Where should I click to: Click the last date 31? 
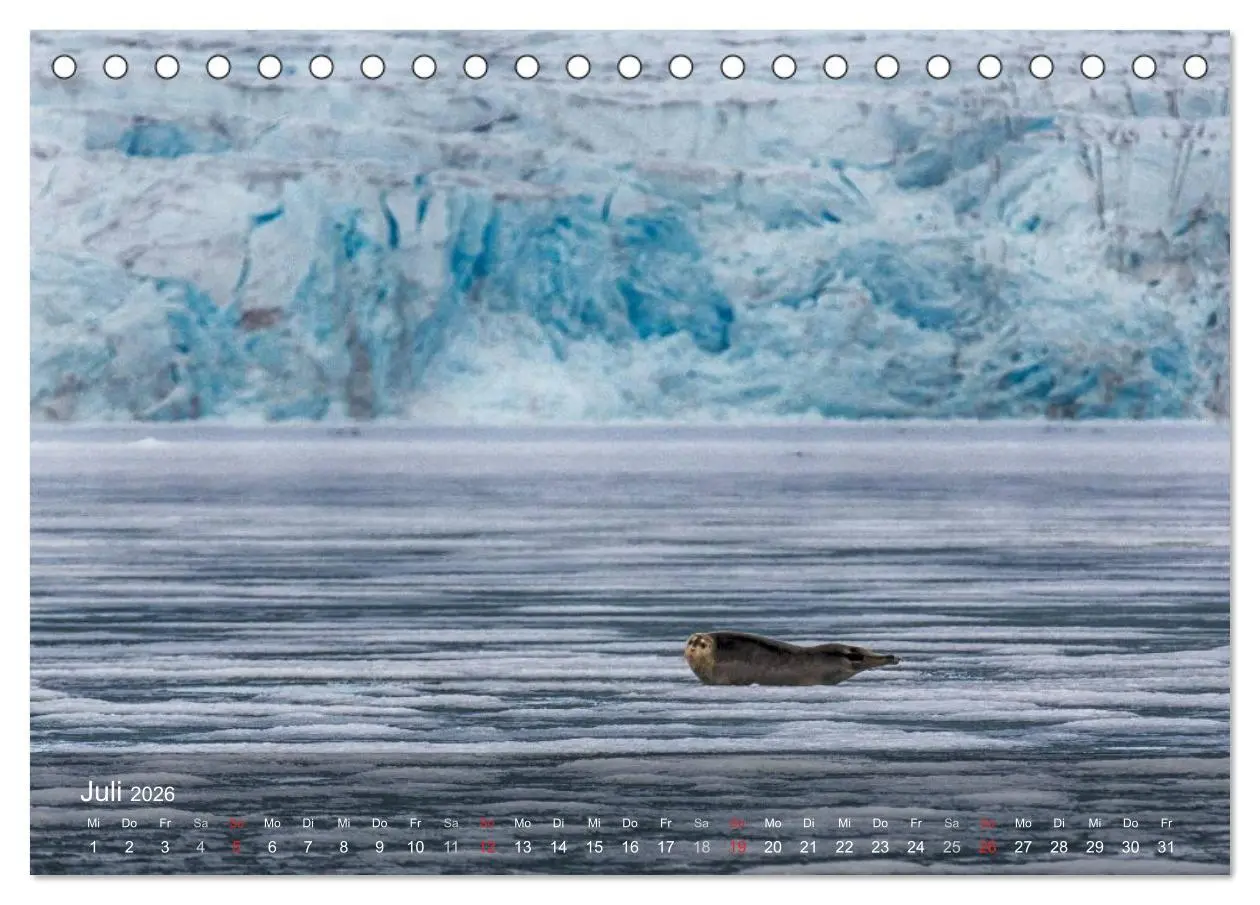click(1166, 847)
